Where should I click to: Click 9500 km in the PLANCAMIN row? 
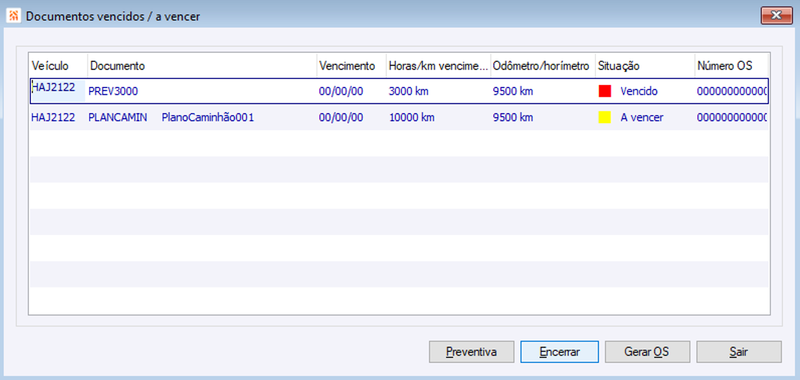tap(513, 118)
